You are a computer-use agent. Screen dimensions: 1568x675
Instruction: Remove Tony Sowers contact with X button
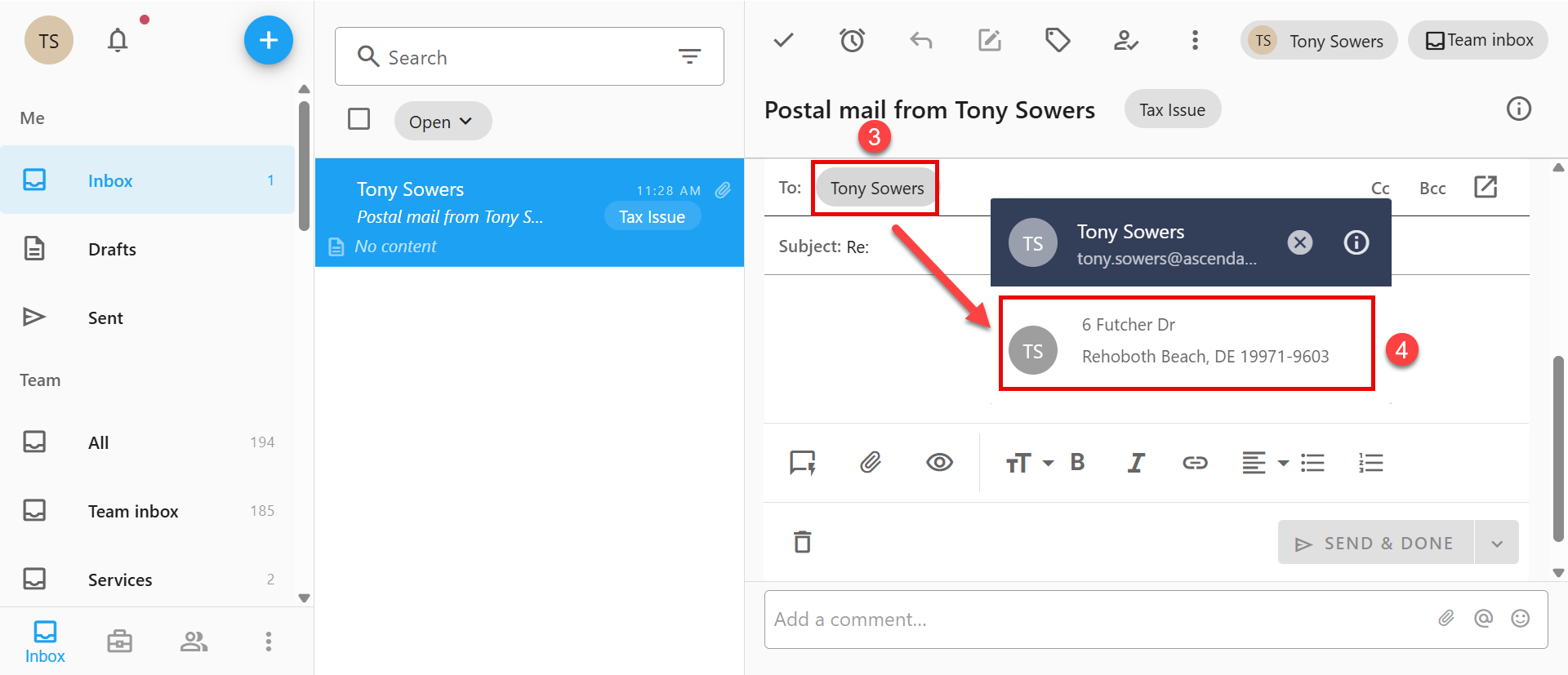tap(1299, 242)
